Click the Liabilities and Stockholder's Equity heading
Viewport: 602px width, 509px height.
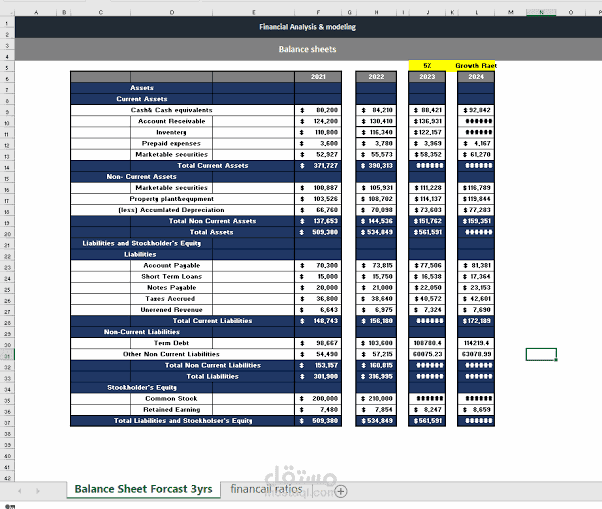tap(142, 243)
